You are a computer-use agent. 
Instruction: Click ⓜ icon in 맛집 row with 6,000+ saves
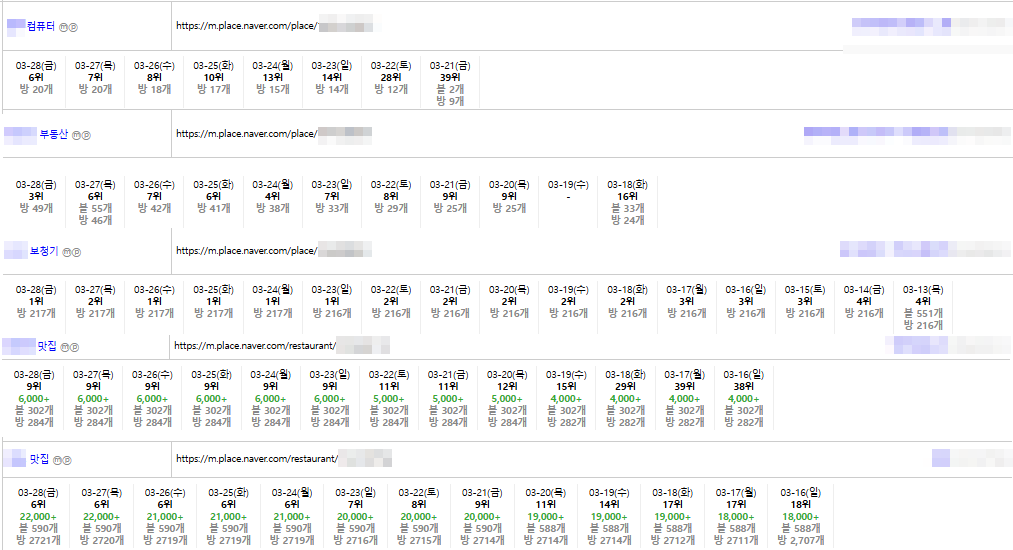coord(64,348)
